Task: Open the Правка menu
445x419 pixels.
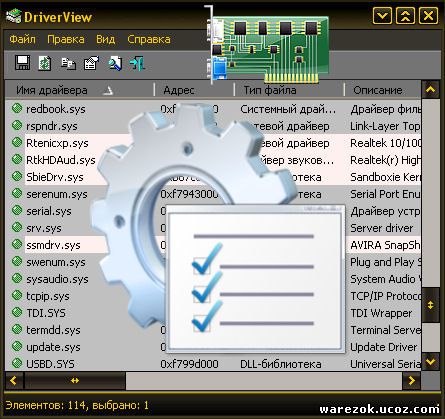Action: 66,39
